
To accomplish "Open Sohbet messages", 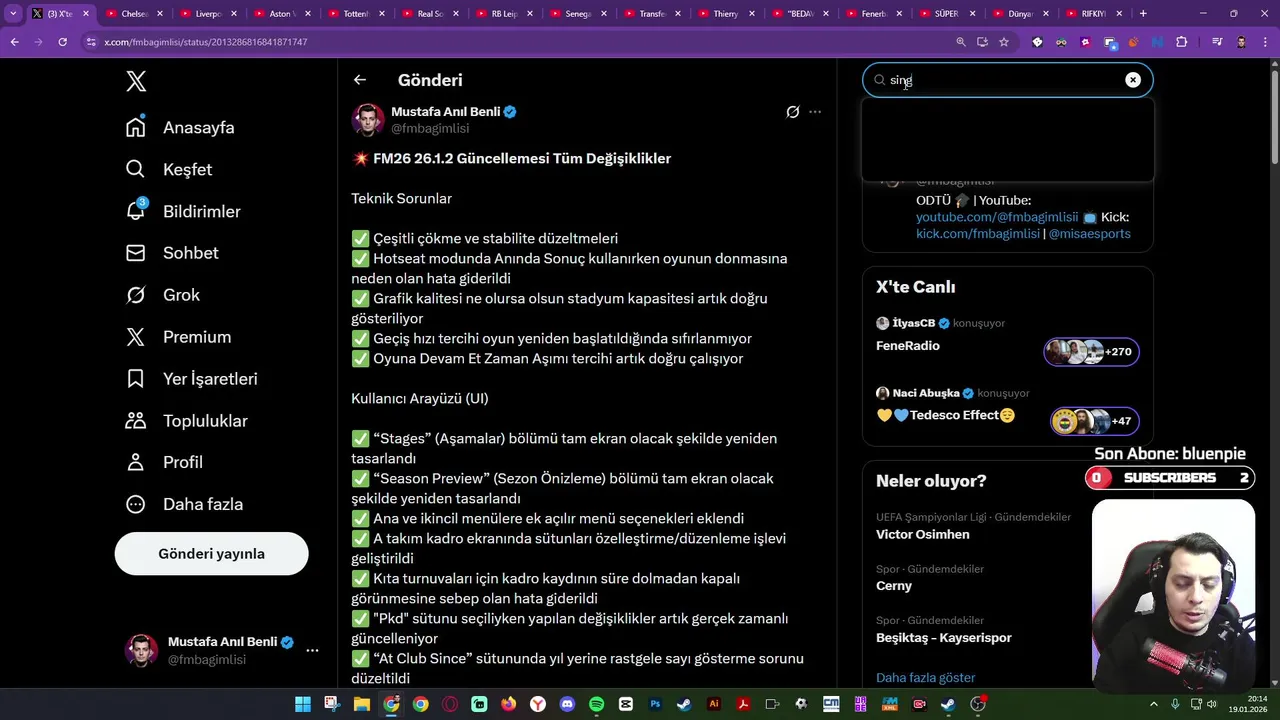I will tap(172, 253).
